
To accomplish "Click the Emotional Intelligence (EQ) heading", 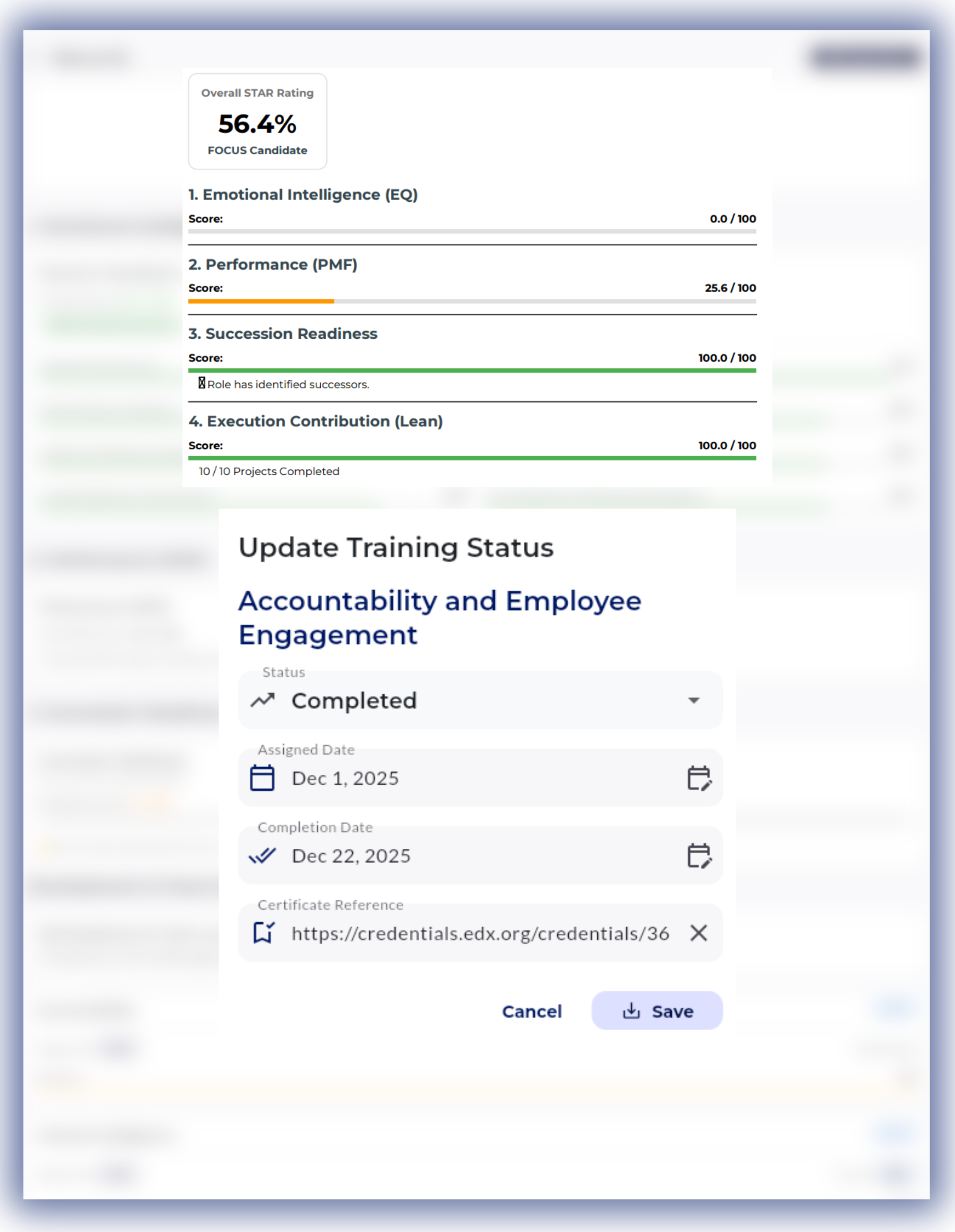I will tap(303, 195).
